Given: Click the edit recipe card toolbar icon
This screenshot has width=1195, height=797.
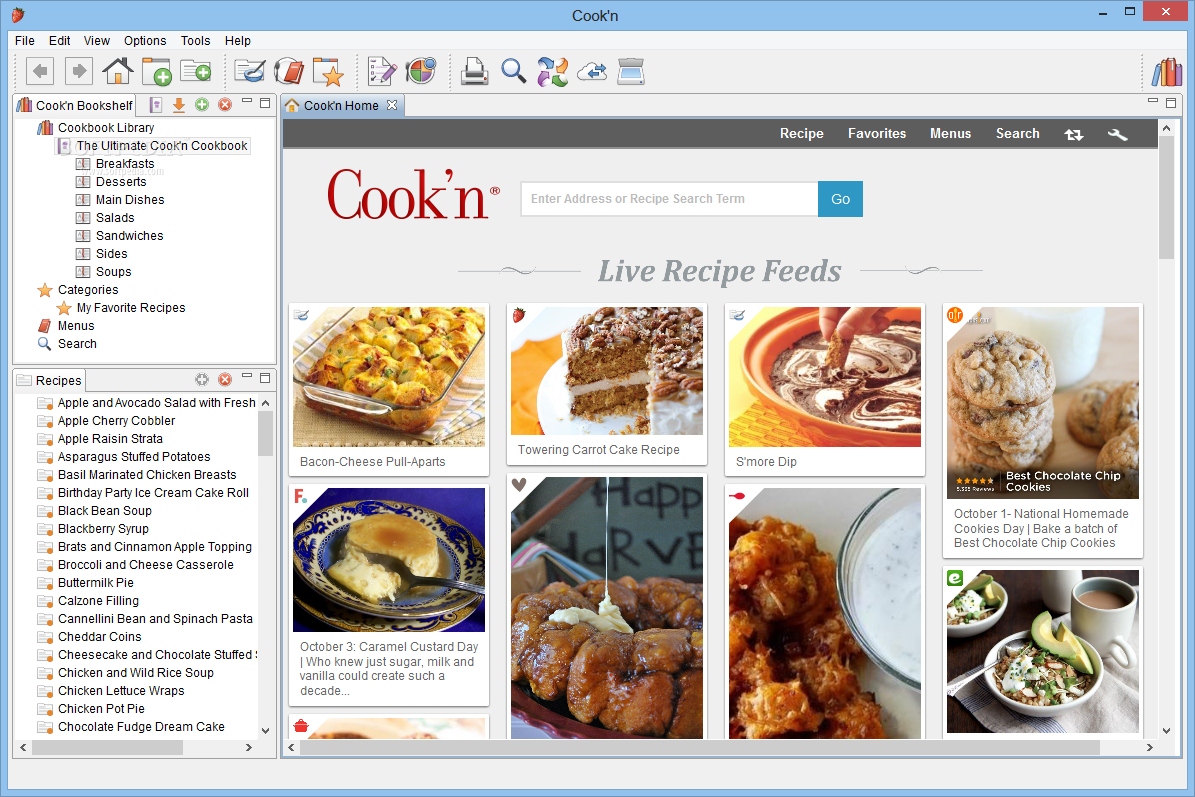Looking at the screenshot, I should pos(250,72).
